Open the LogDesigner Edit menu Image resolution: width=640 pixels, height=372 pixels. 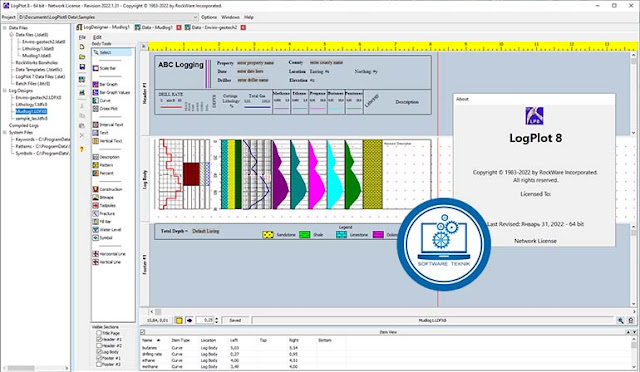tap(97, 37)
